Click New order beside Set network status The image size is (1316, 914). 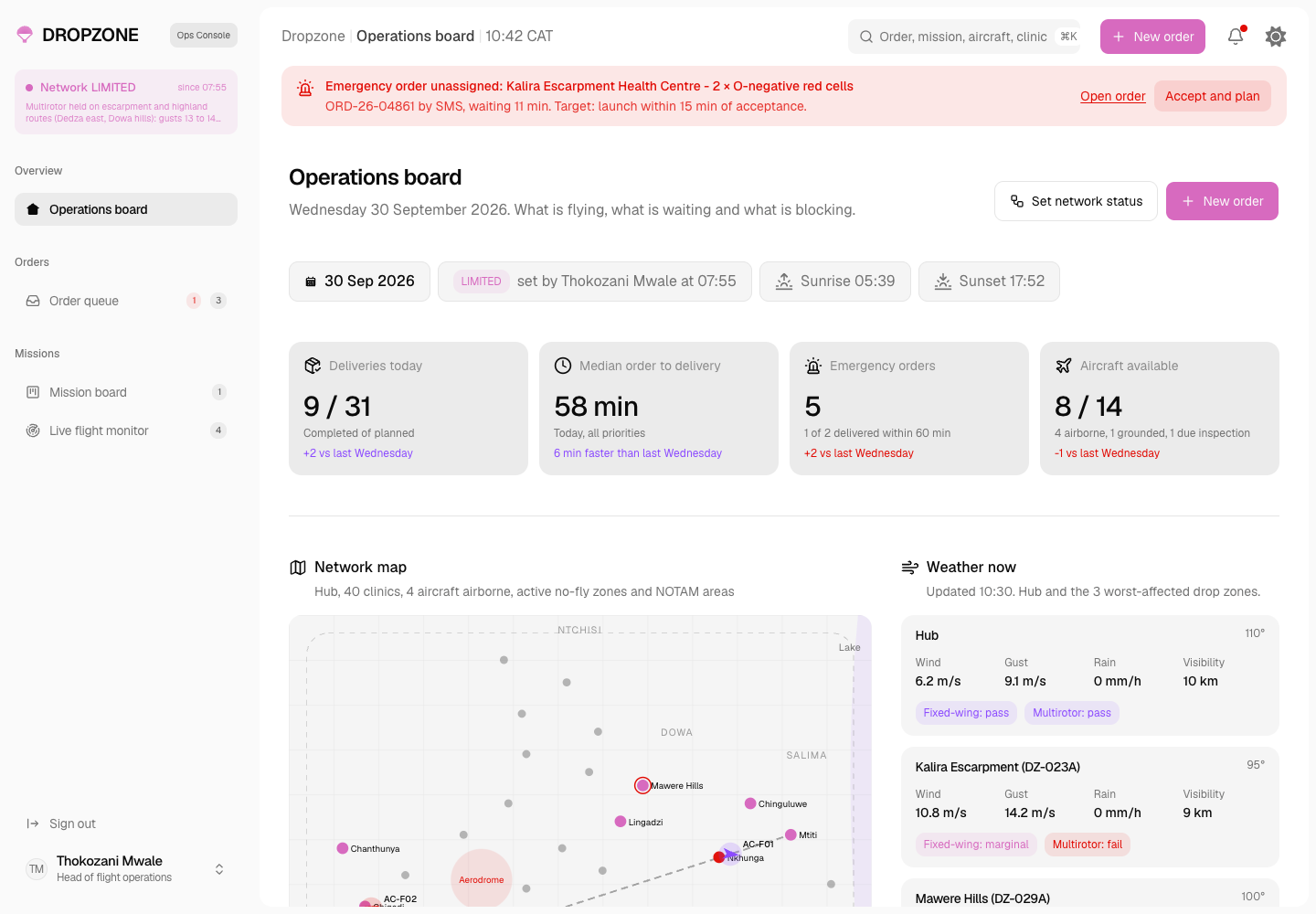coord(1223,201)
